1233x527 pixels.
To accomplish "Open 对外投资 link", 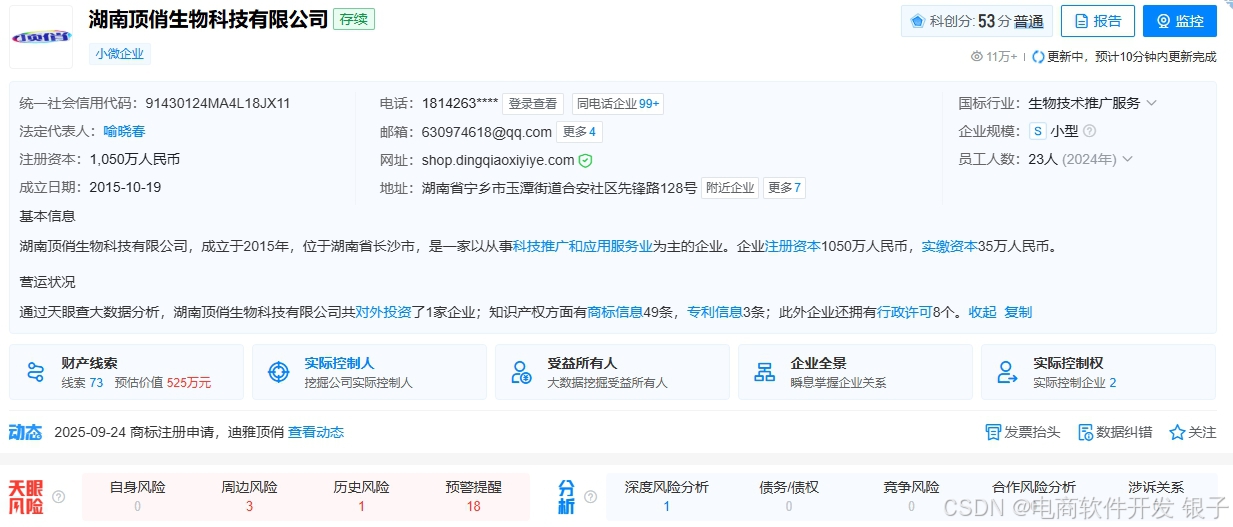I will click(384, 312).
